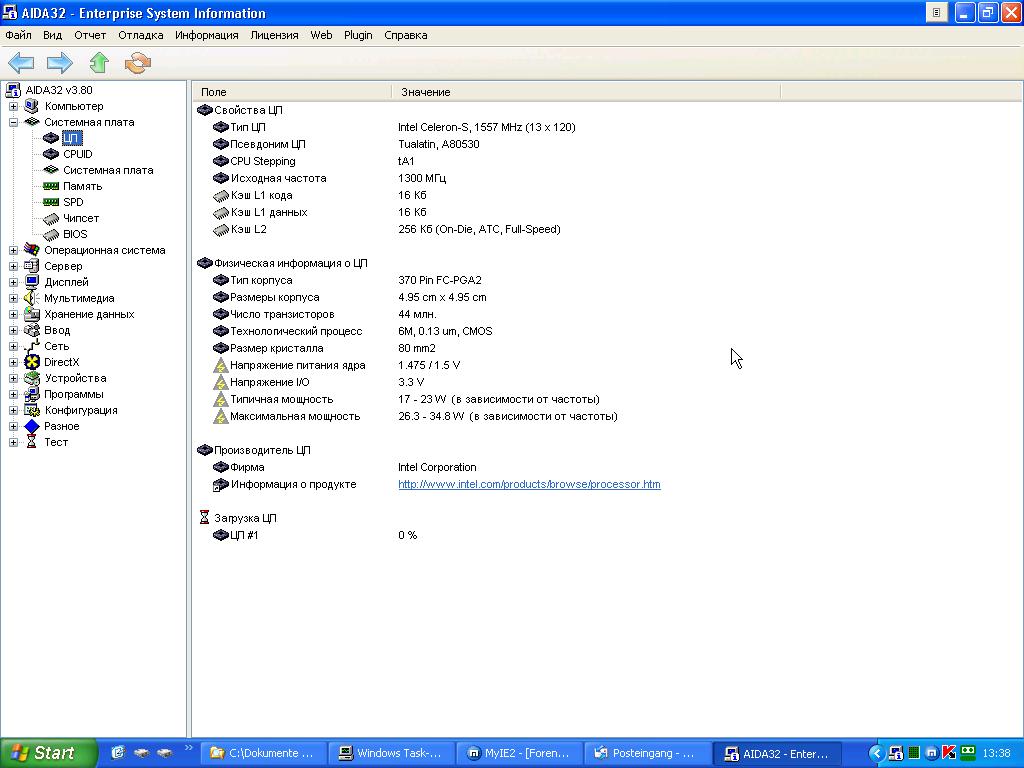
Task: Open the Справка menu
Action: point(406,35)
